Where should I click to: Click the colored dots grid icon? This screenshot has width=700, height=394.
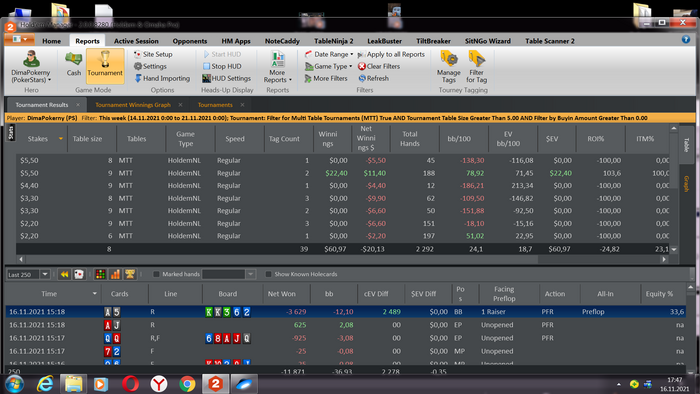pyautogui.click(x=100, y=274)
